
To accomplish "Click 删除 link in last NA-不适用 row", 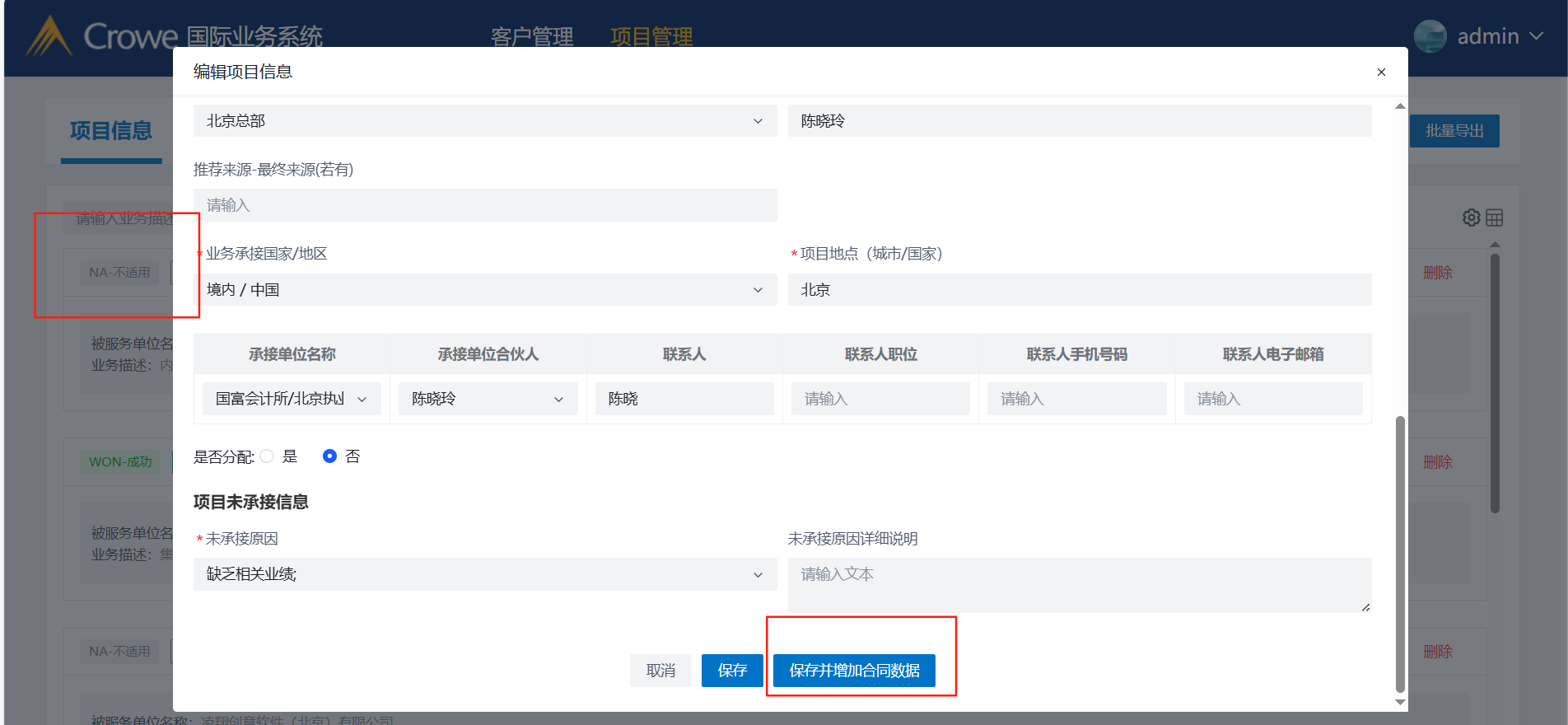I will [x=1438, y=652].
